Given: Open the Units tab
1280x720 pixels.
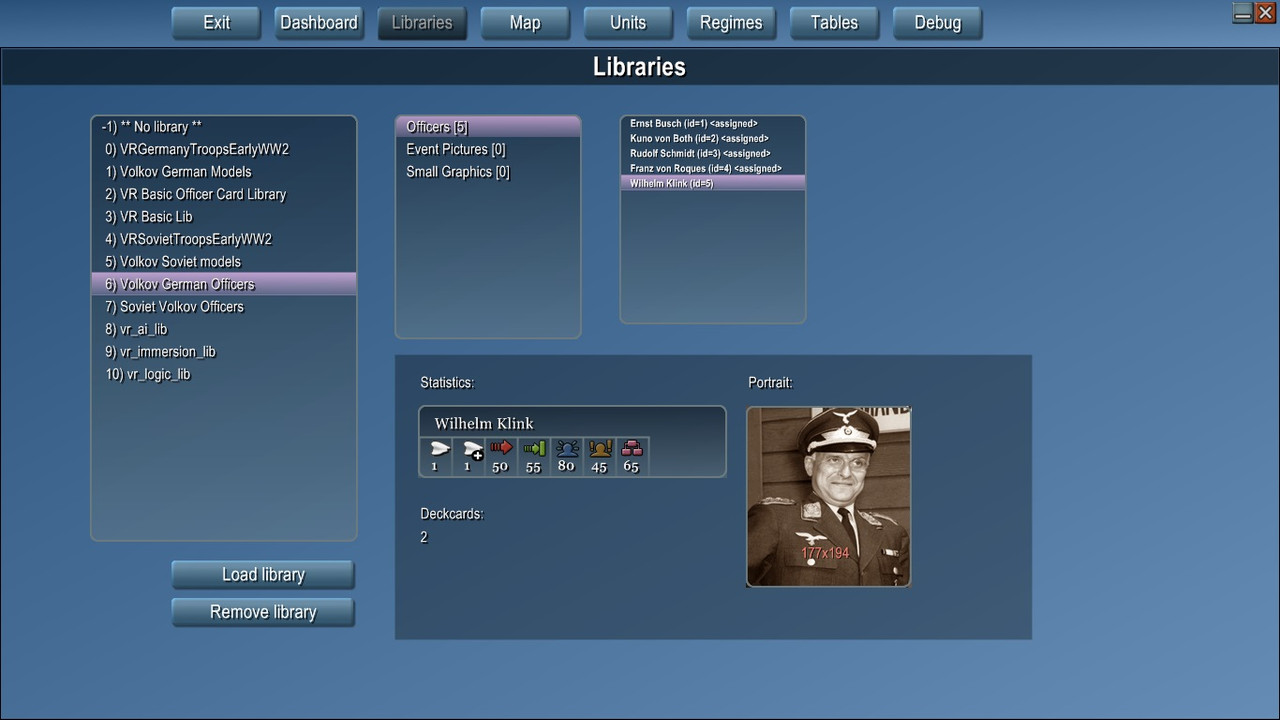Looking at the screenshot, I should coord(628,23).
